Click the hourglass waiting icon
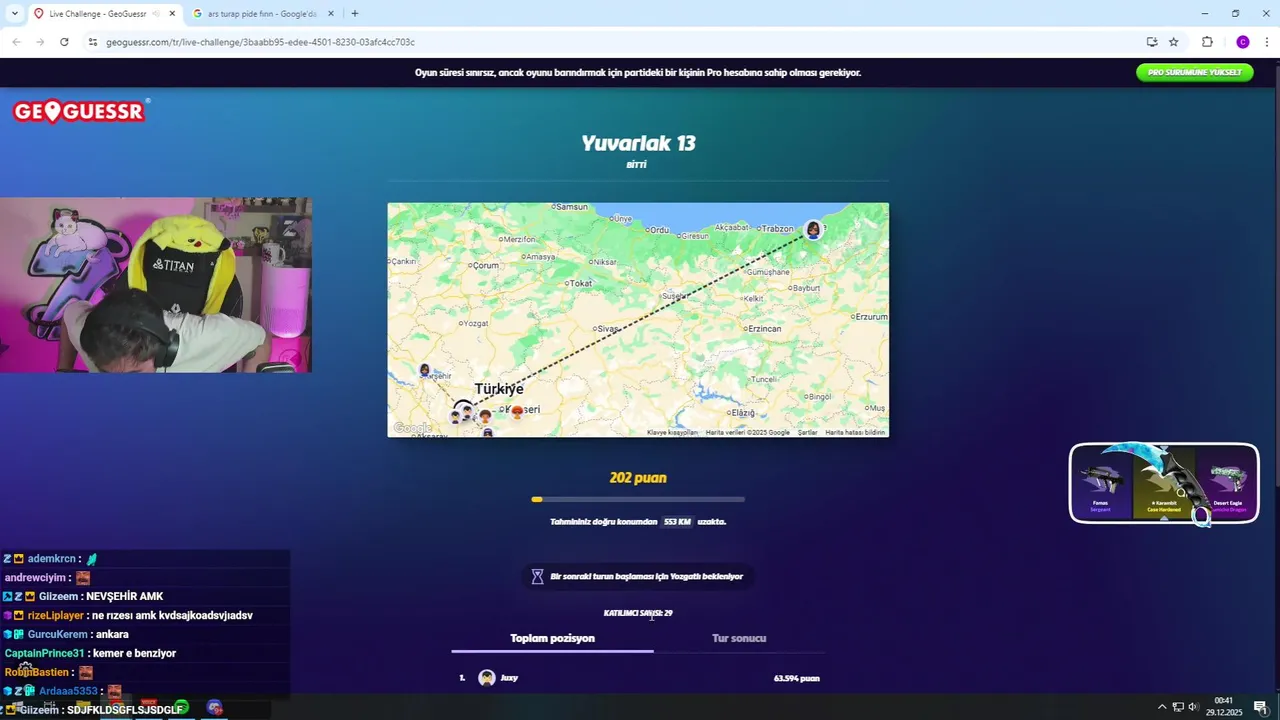This screenshot has height=720, width=1280. 537,576
